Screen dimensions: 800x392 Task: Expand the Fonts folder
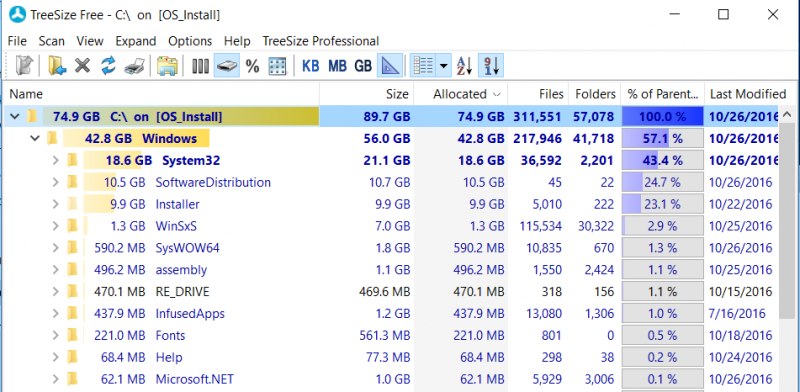pos(56,335)
